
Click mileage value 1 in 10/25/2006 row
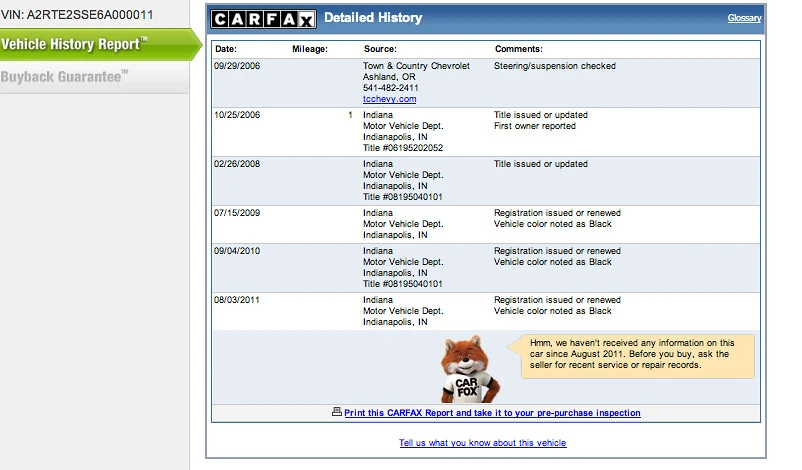(x=350, y=115)
